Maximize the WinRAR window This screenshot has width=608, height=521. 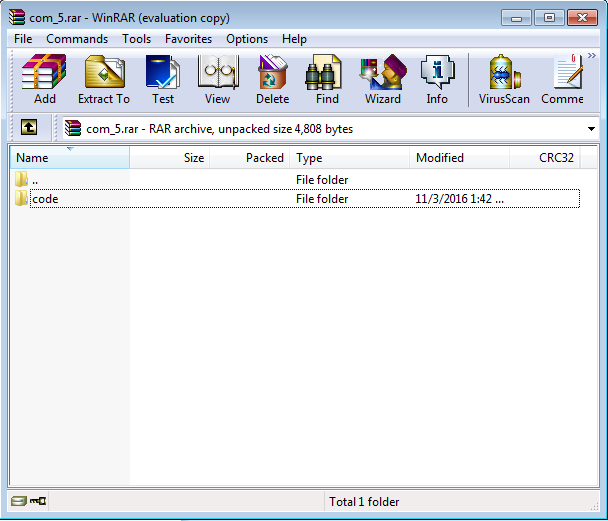pos(549,17)
